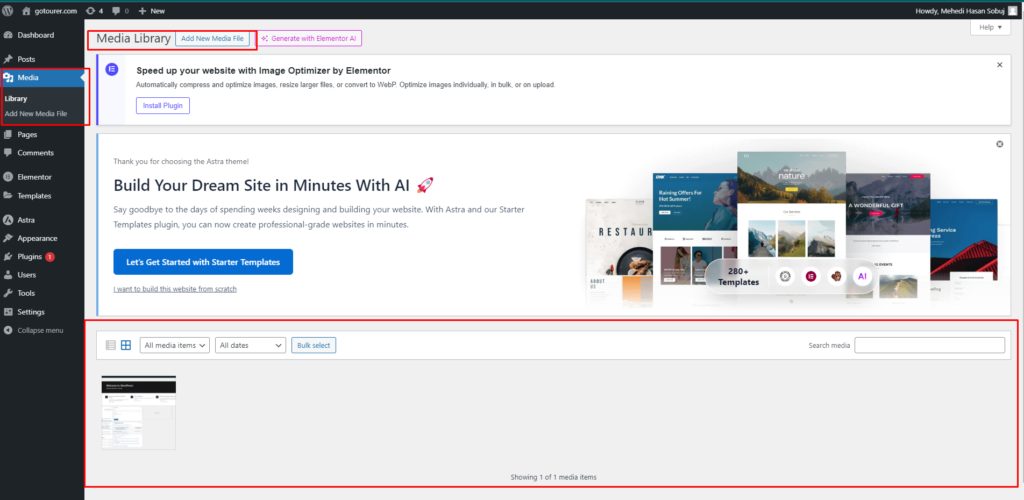Open Elementor in sidebar
This screenshot has width=1024, height=500.
point(42,177)
